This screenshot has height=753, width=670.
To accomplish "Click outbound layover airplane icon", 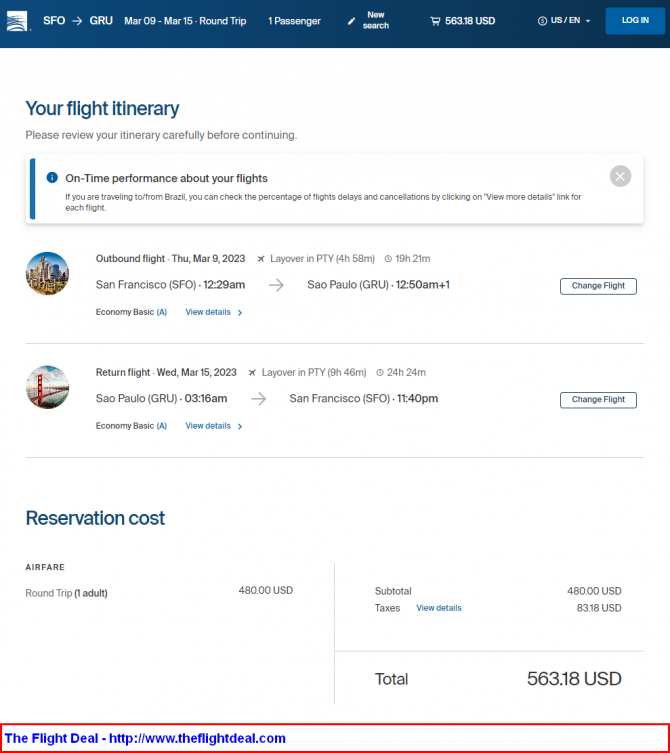I will click(261, 258).
